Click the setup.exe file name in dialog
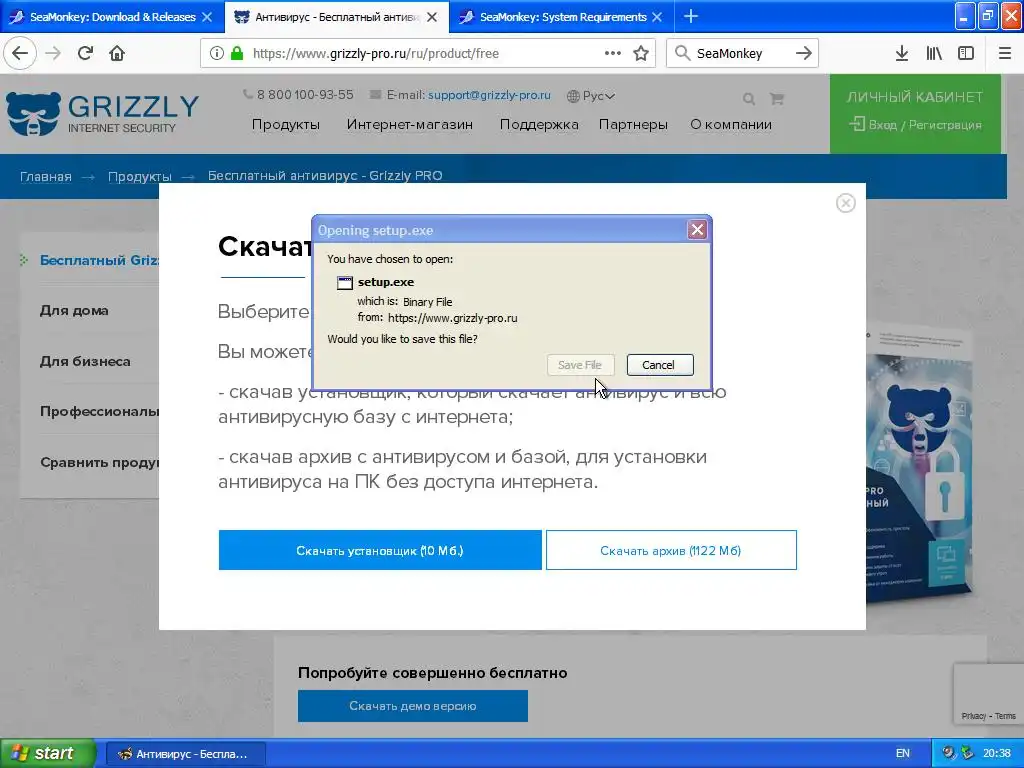1024x768 pixels. click(385, 281)
